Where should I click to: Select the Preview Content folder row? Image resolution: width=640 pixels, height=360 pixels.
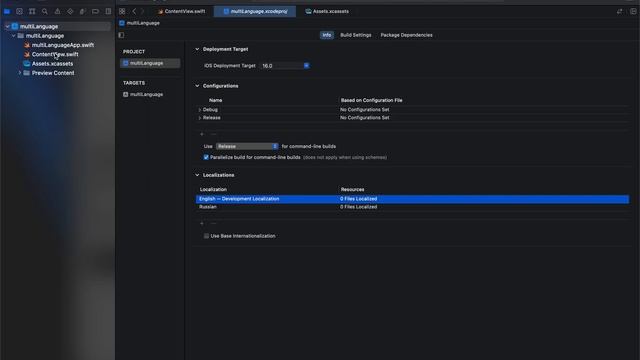click(53, 73)
